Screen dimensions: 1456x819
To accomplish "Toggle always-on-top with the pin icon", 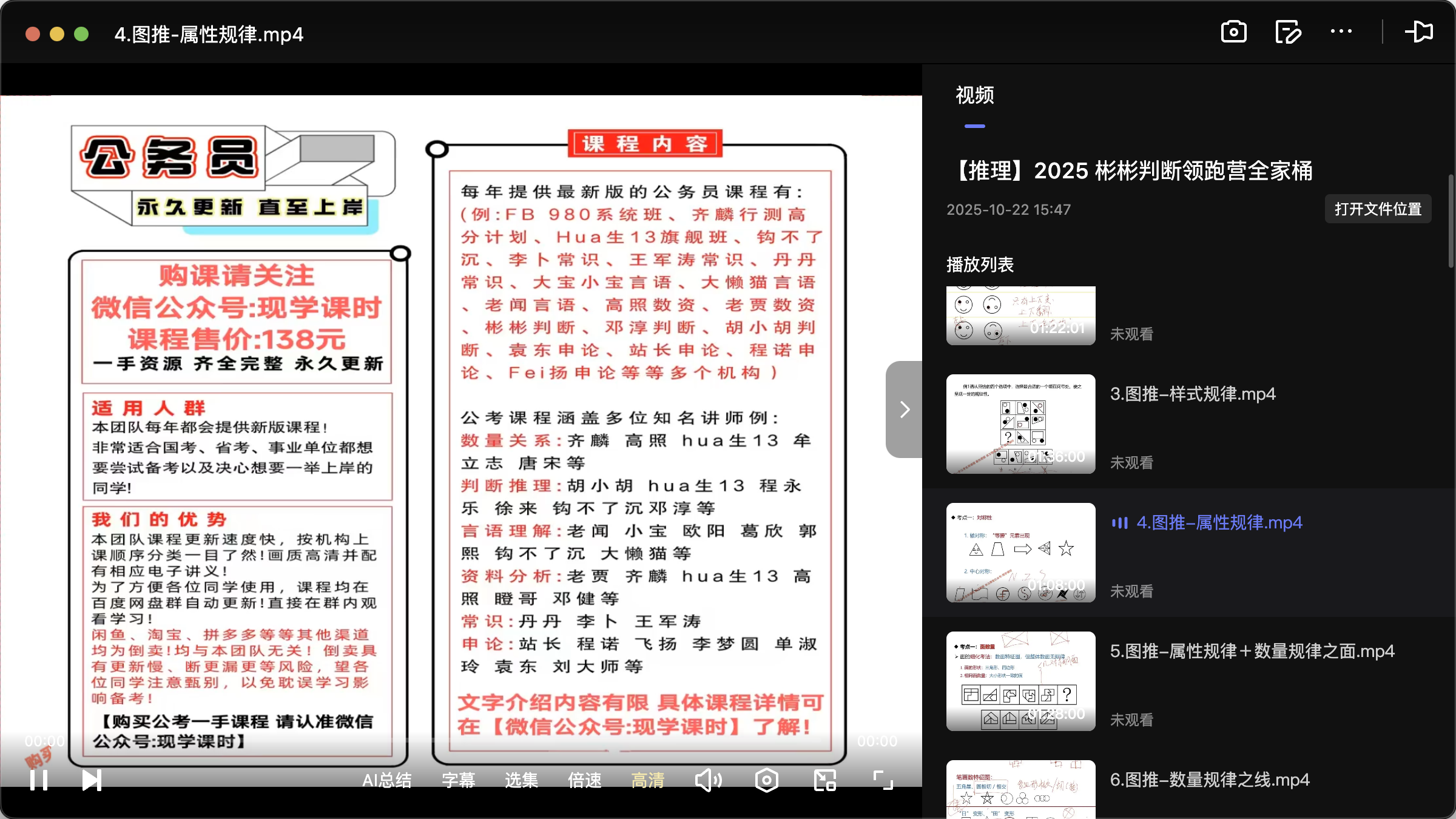I will tap(1420, 32).
